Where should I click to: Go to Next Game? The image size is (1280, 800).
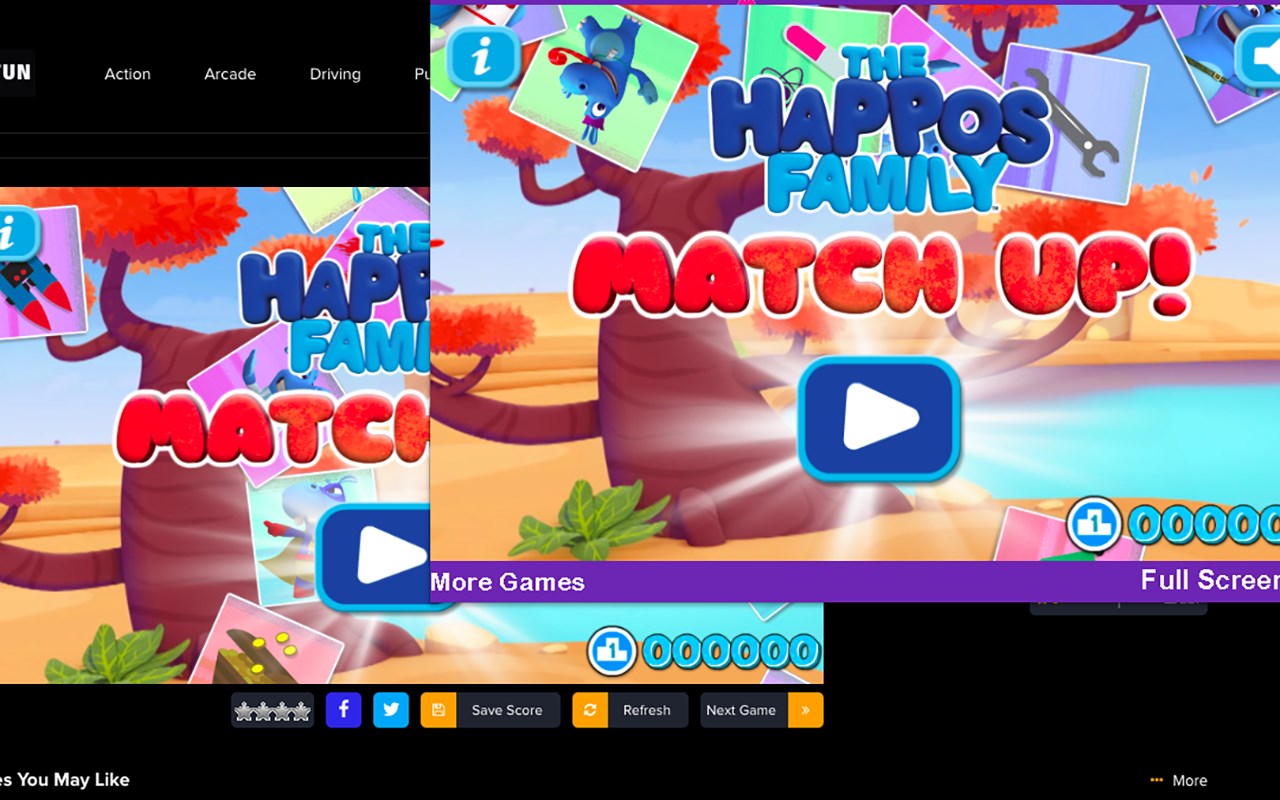click(x=762, y=710)
